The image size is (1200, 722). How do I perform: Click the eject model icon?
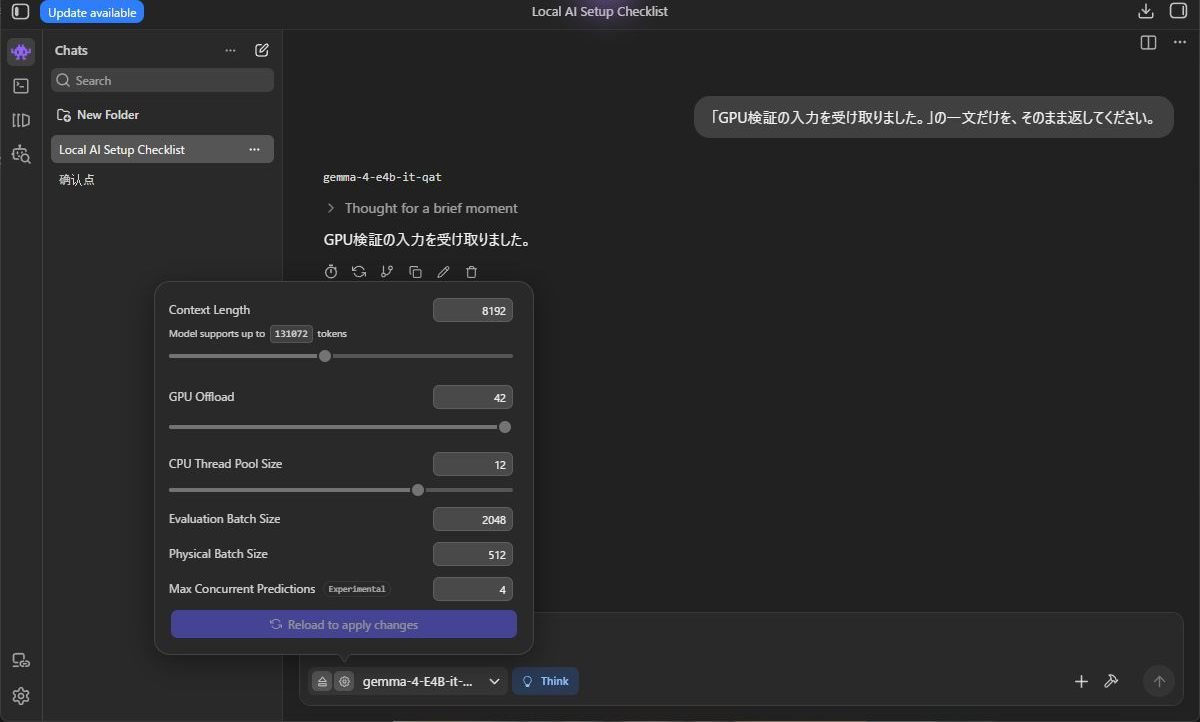(322, 681)
